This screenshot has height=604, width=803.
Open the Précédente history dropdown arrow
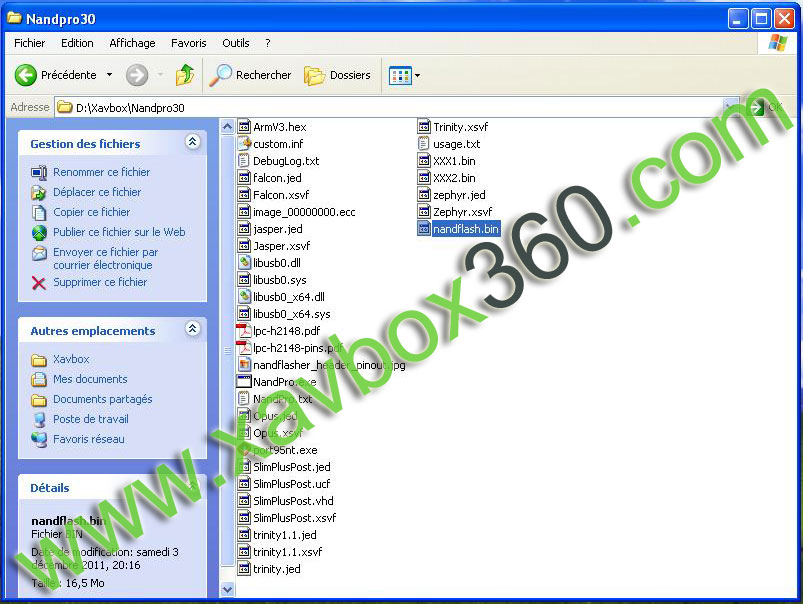110,75
